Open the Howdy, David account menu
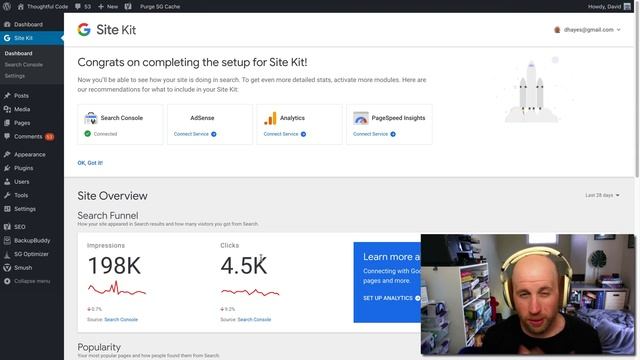 point(609,7)
